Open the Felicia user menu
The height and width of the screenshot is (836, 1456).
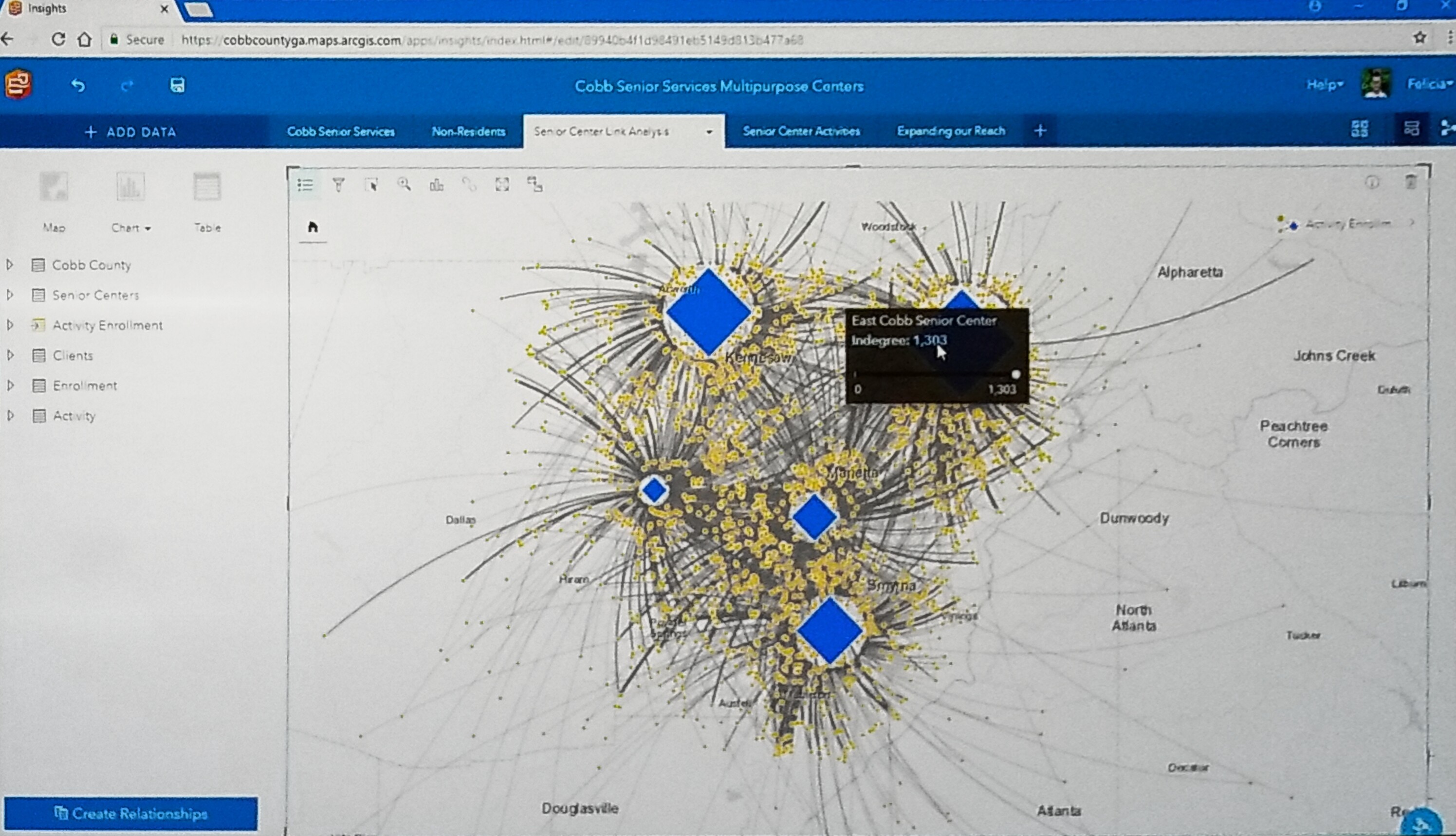coord(1430,84)
